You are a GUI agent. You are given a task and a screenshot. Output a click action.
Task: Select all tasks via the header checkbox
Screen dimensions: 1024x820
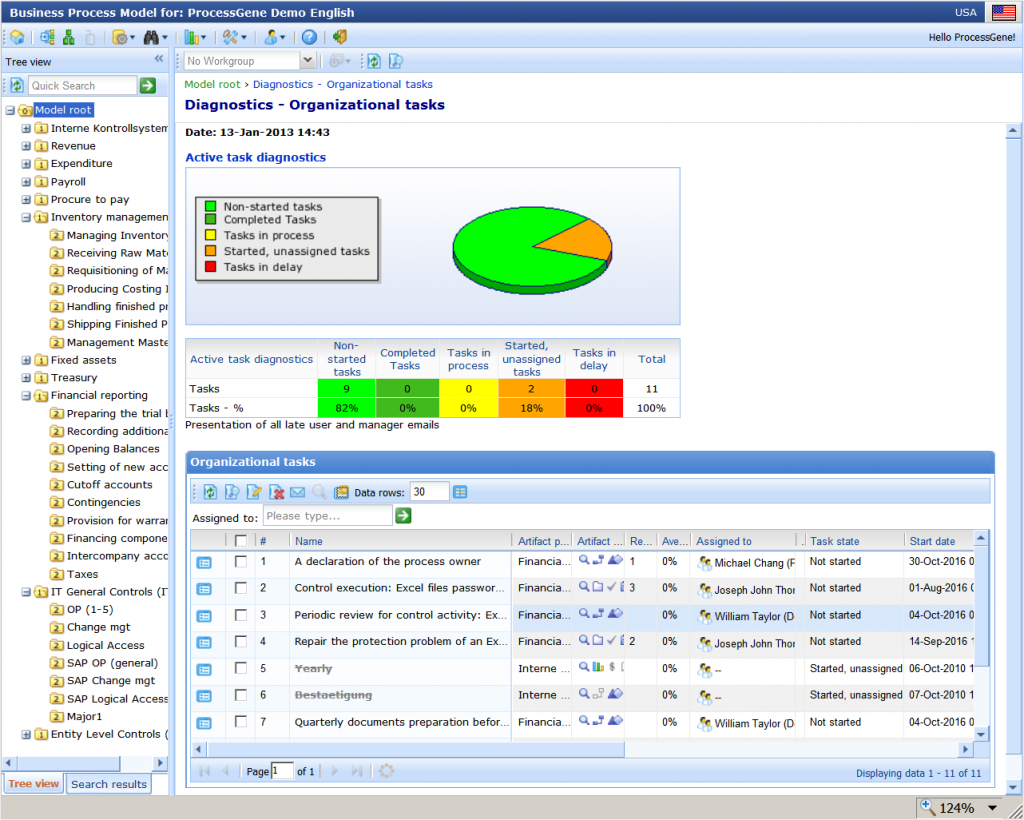point(240,540)
